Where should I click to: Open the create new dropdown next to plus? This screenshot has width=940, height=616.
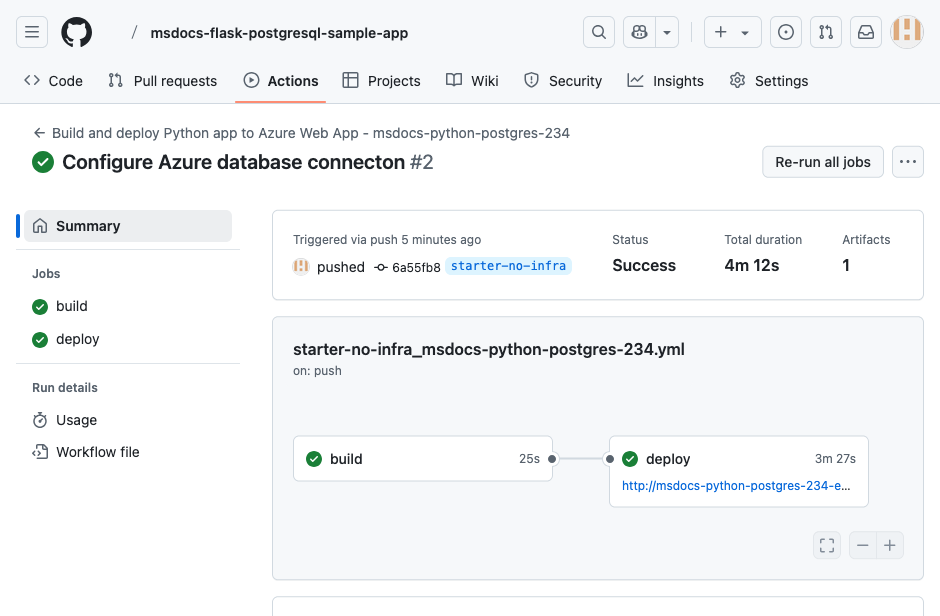tap(742, 31)
